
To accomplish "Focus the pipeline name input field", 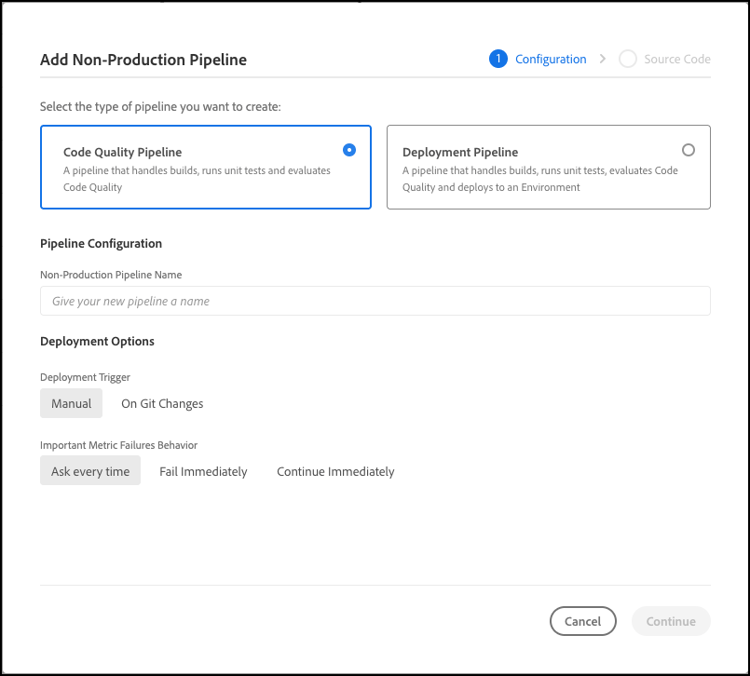I will pos(375,301).
